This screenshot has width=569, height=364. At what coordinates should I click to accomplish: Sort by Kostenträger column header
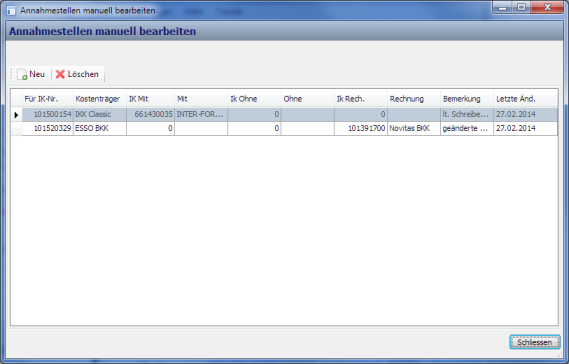pos(100,99)
